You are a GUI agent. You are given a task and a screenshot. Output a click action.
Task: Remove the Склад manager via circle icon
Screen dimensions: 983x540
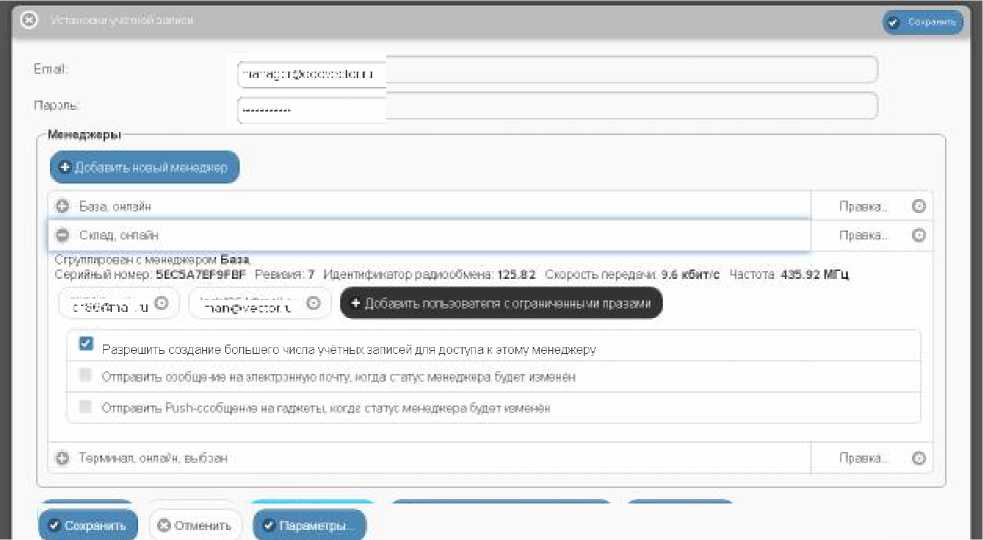pos(918,235)
